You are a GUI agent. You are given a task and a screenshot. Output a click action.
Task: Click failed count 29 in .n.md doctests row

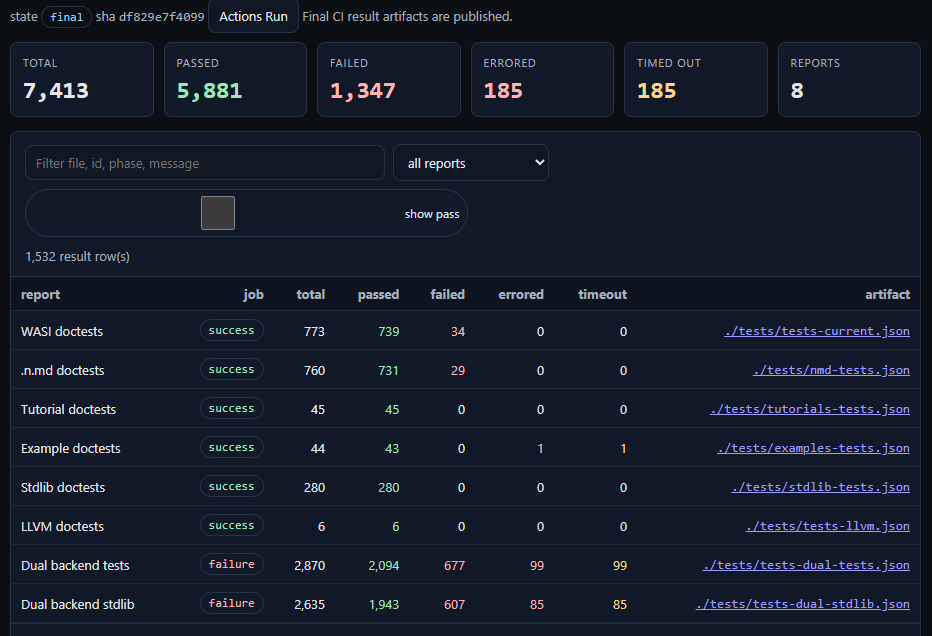pos(458,371)
